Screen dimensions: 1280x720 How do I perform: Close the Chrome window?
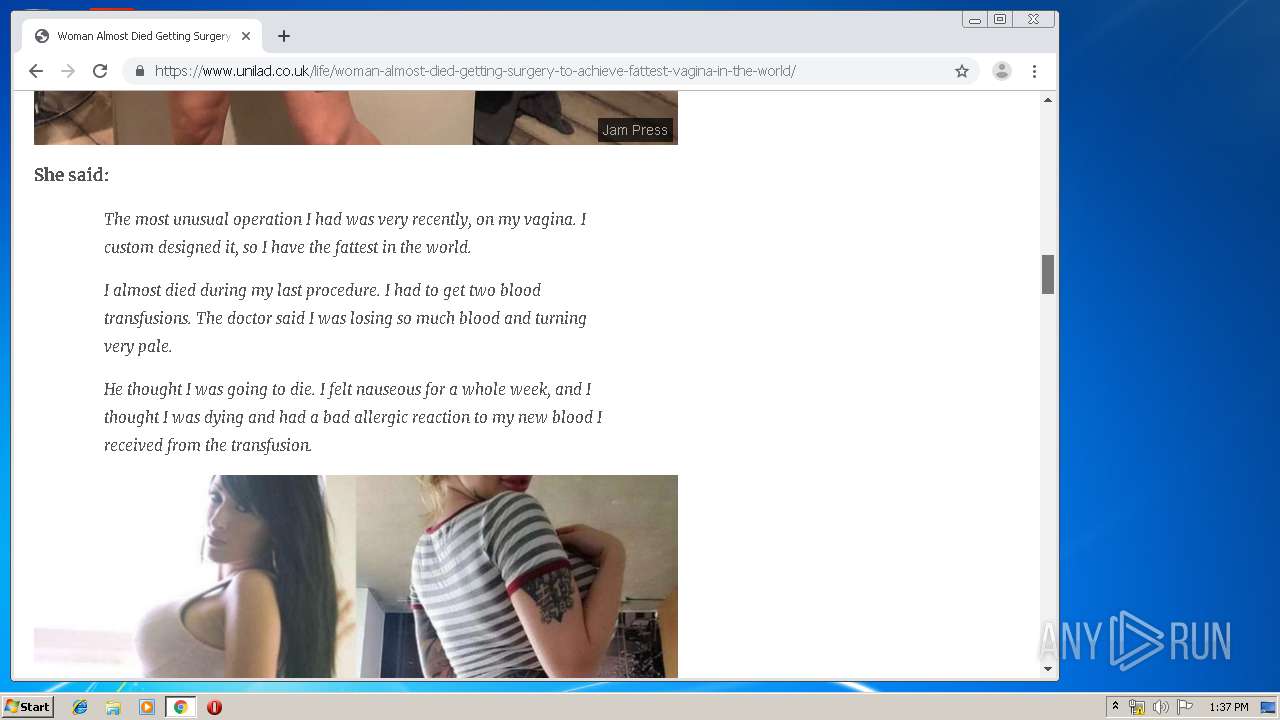(x=1033, y=19)
